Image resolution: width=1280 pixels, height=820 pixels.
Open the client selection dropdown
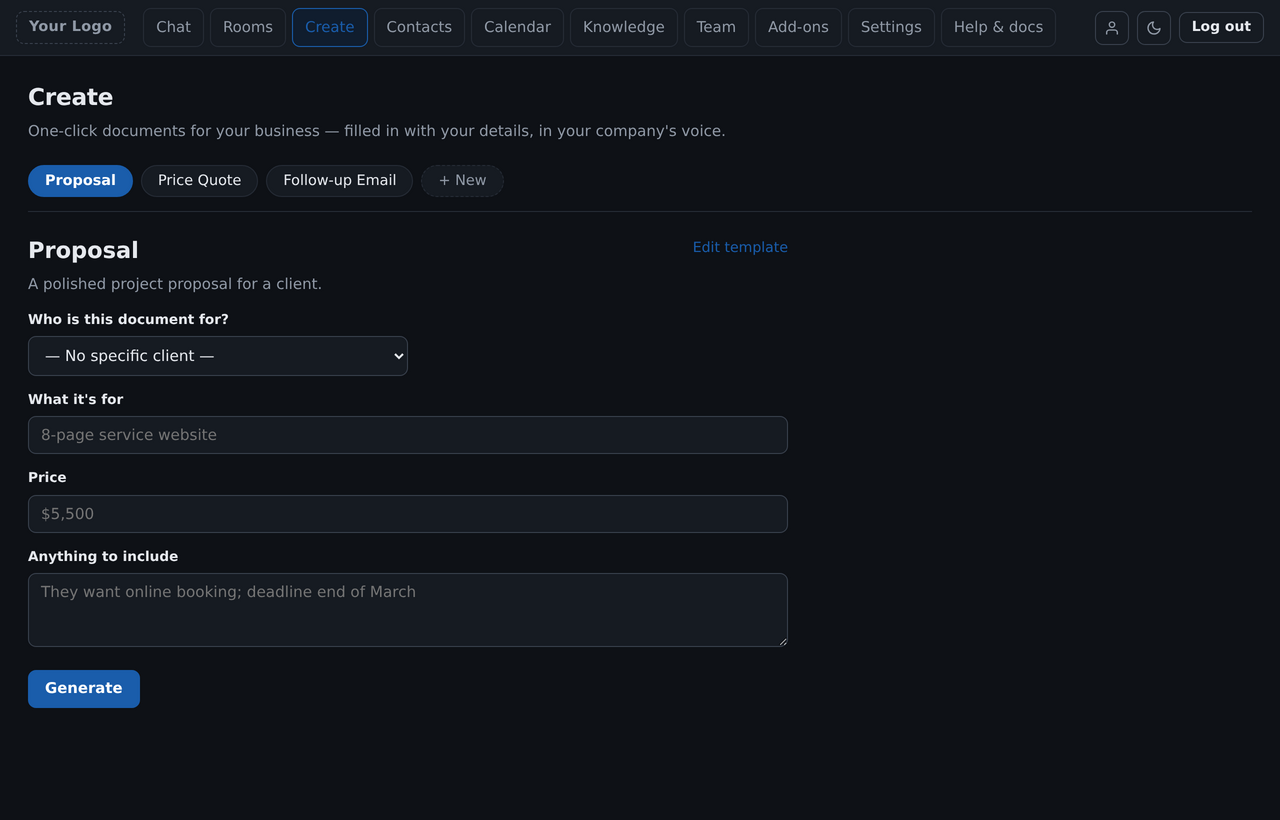pyautogui.click(x=218, y=356)
